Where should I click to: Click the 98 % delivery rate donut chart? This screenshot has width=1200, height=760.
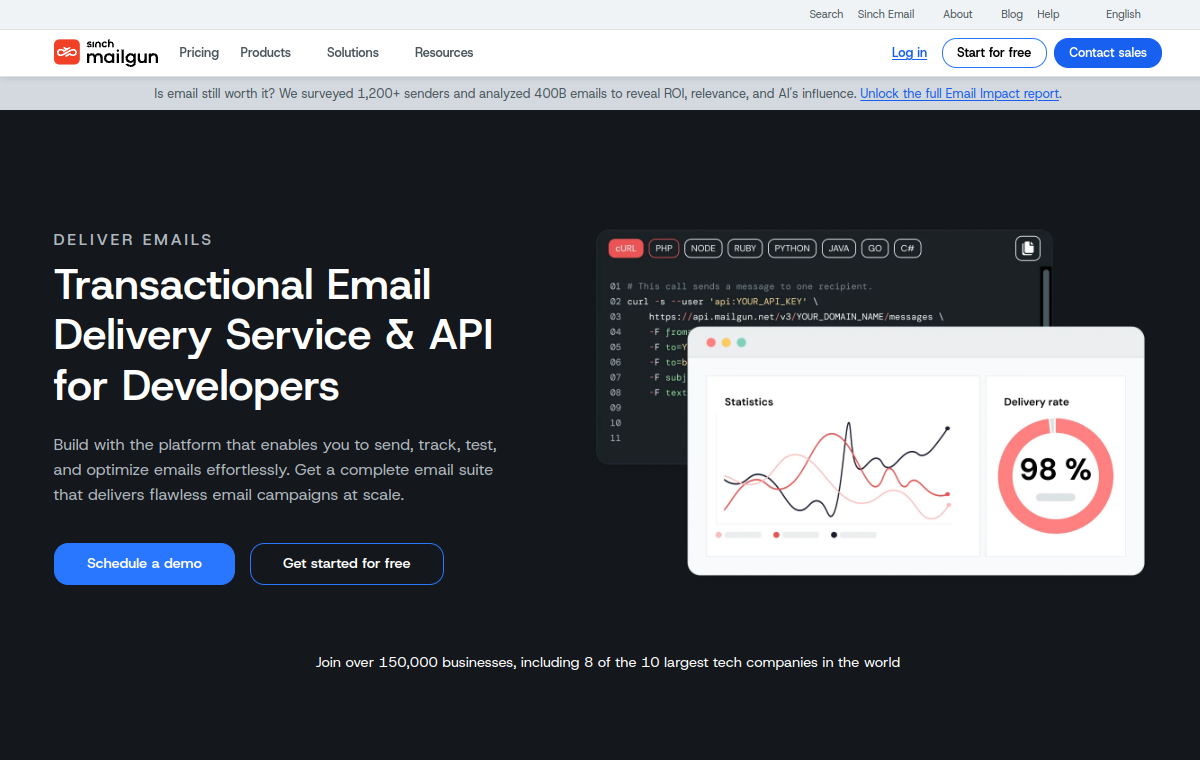1055,474
